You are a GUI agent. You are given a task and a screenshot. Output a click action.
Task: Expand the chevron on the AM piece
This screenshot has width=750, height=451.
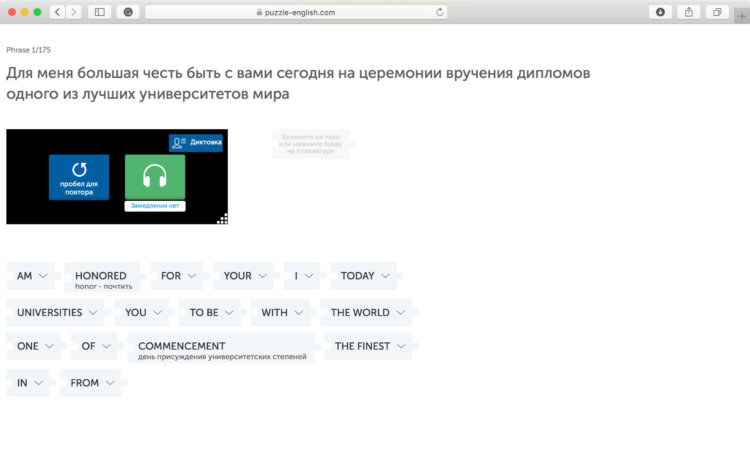coord(43,276)
